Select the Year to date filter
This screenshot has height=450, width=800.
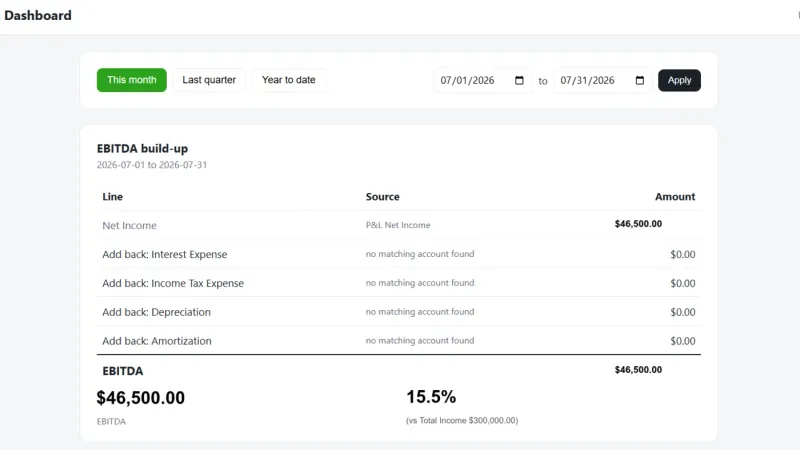click(289, 80)
